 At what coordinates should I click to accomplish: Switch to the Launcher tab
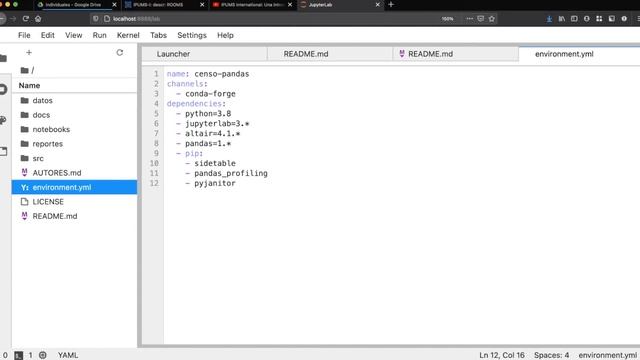tap(204, 54)
